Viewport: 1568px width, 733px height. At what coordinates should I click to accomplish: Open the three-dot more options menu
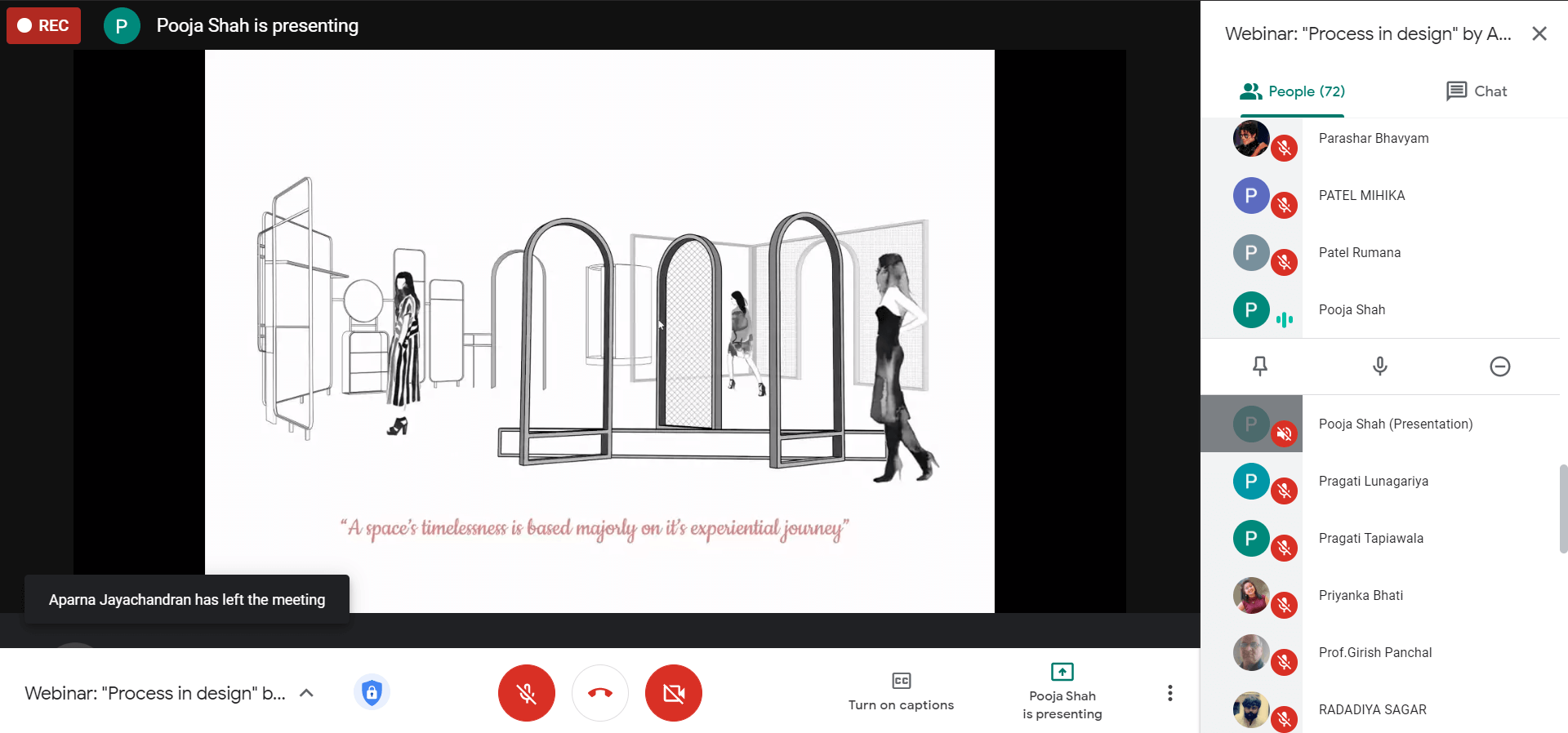1169,693
